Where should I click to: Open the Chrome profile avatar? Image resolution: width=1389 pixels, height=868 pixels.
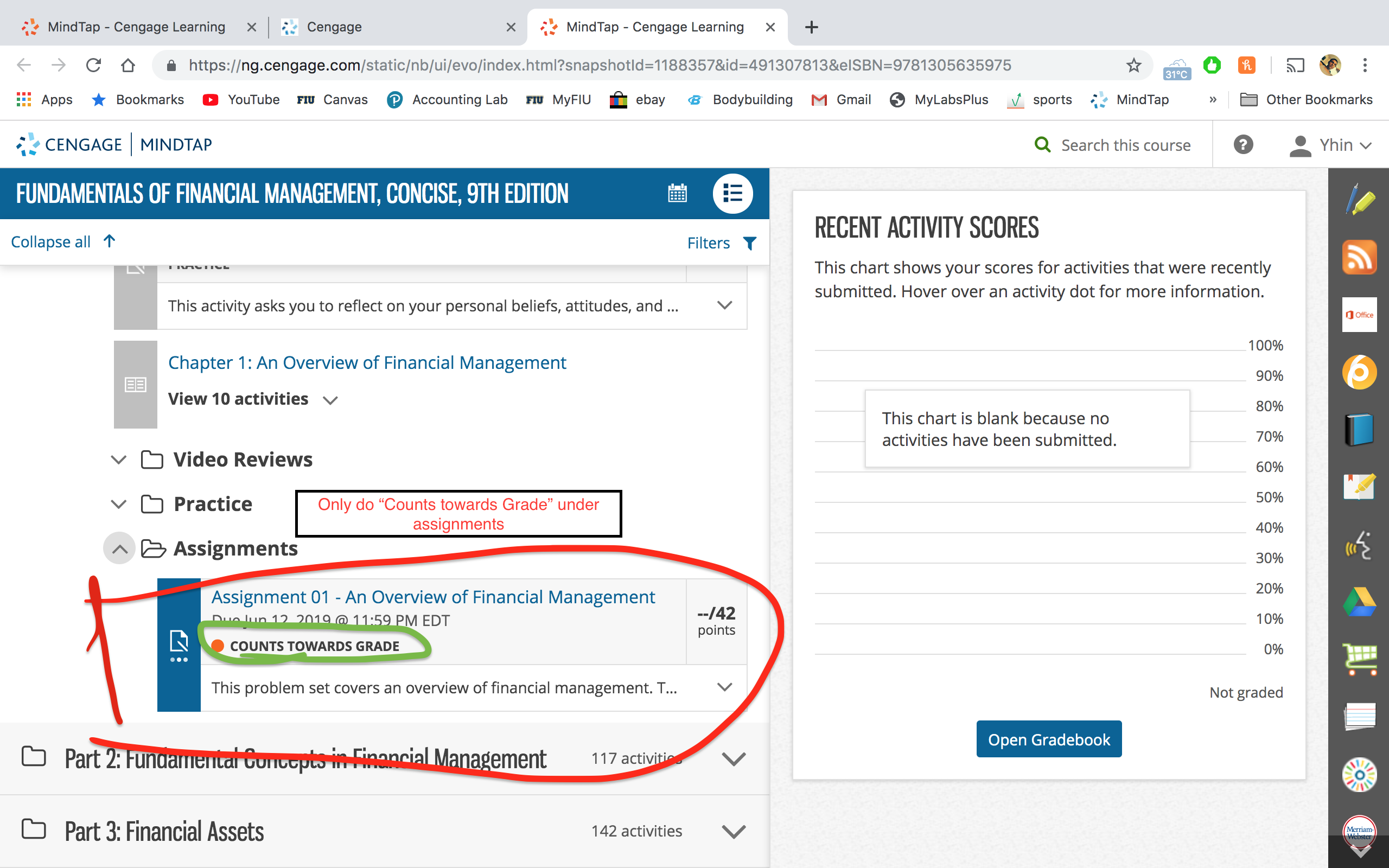click(1330, 66)
